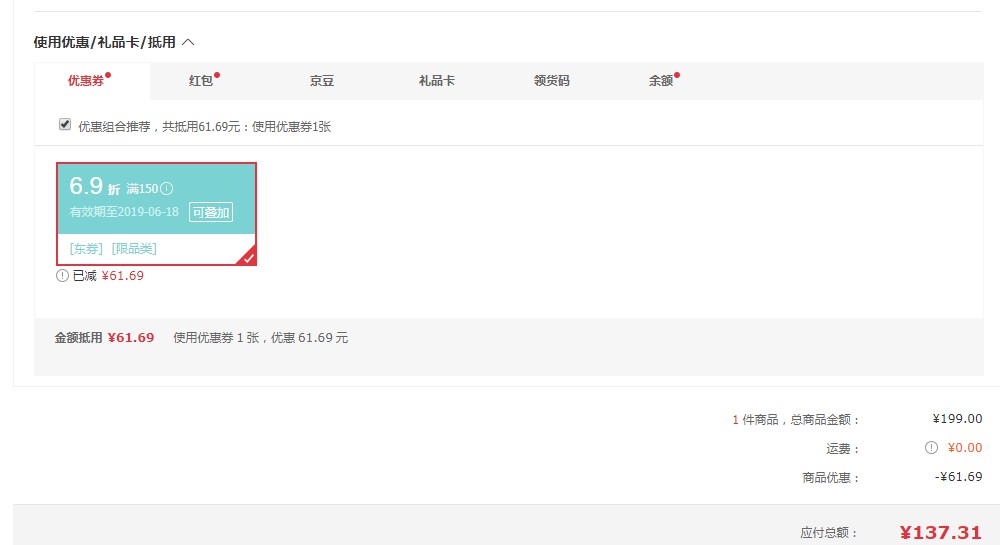Click the 商品优惠 value -¥61.69

[959, 477]
